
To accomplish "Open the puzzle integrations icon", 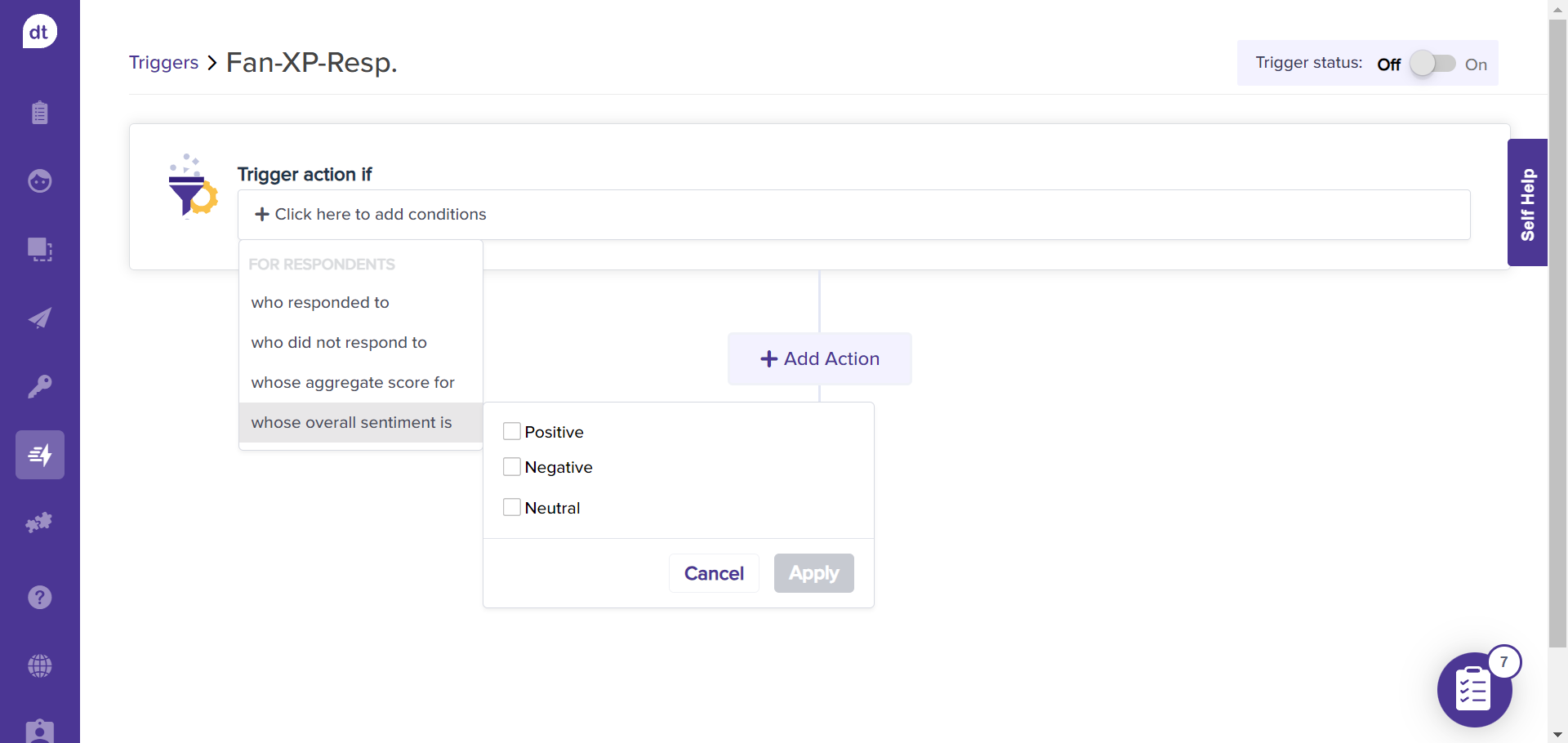I will [39, 523].
